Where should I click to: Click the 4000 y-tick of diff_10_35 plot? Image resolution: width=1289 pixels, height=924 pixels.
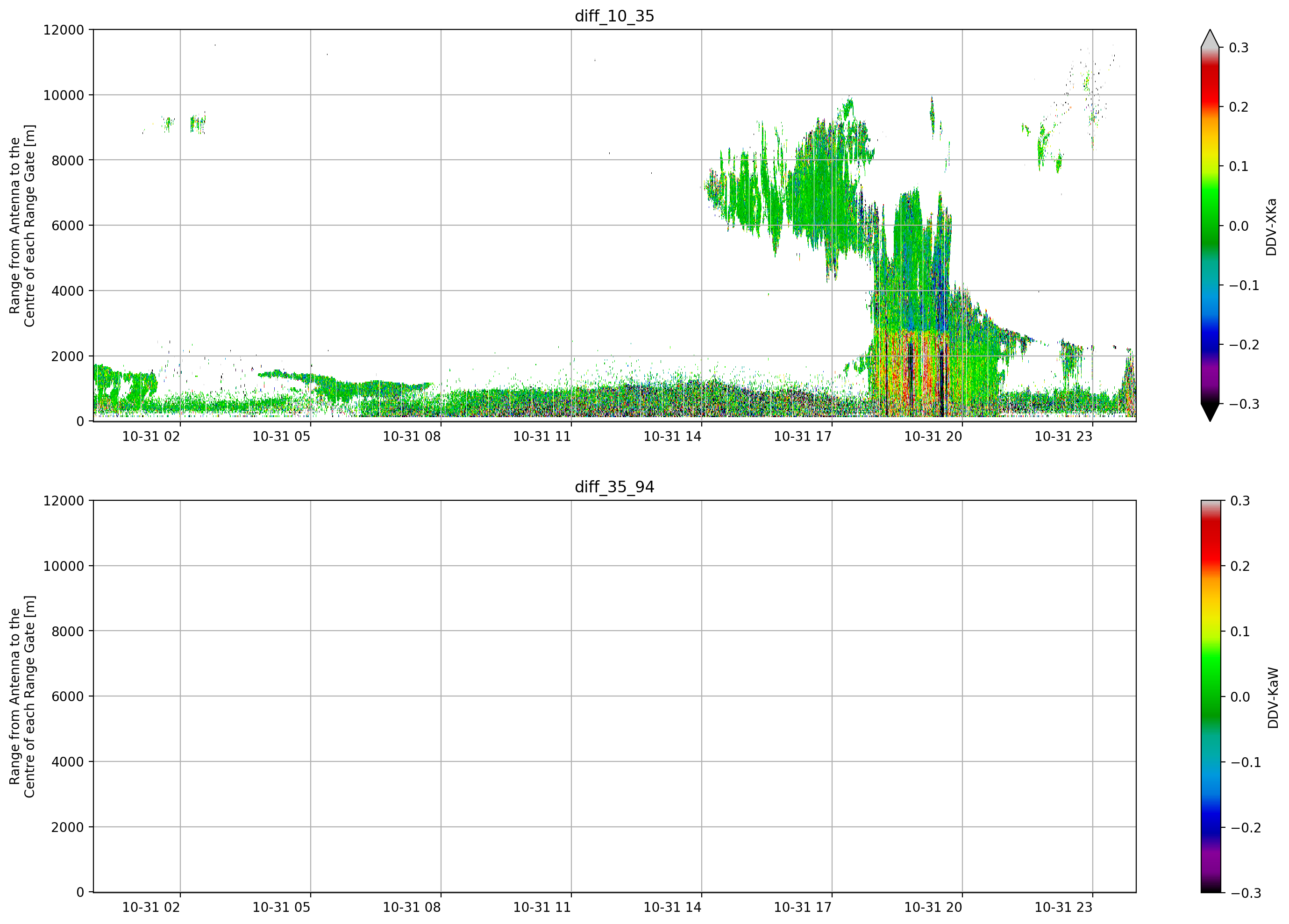pyautogui.click(x=68, y=291)
